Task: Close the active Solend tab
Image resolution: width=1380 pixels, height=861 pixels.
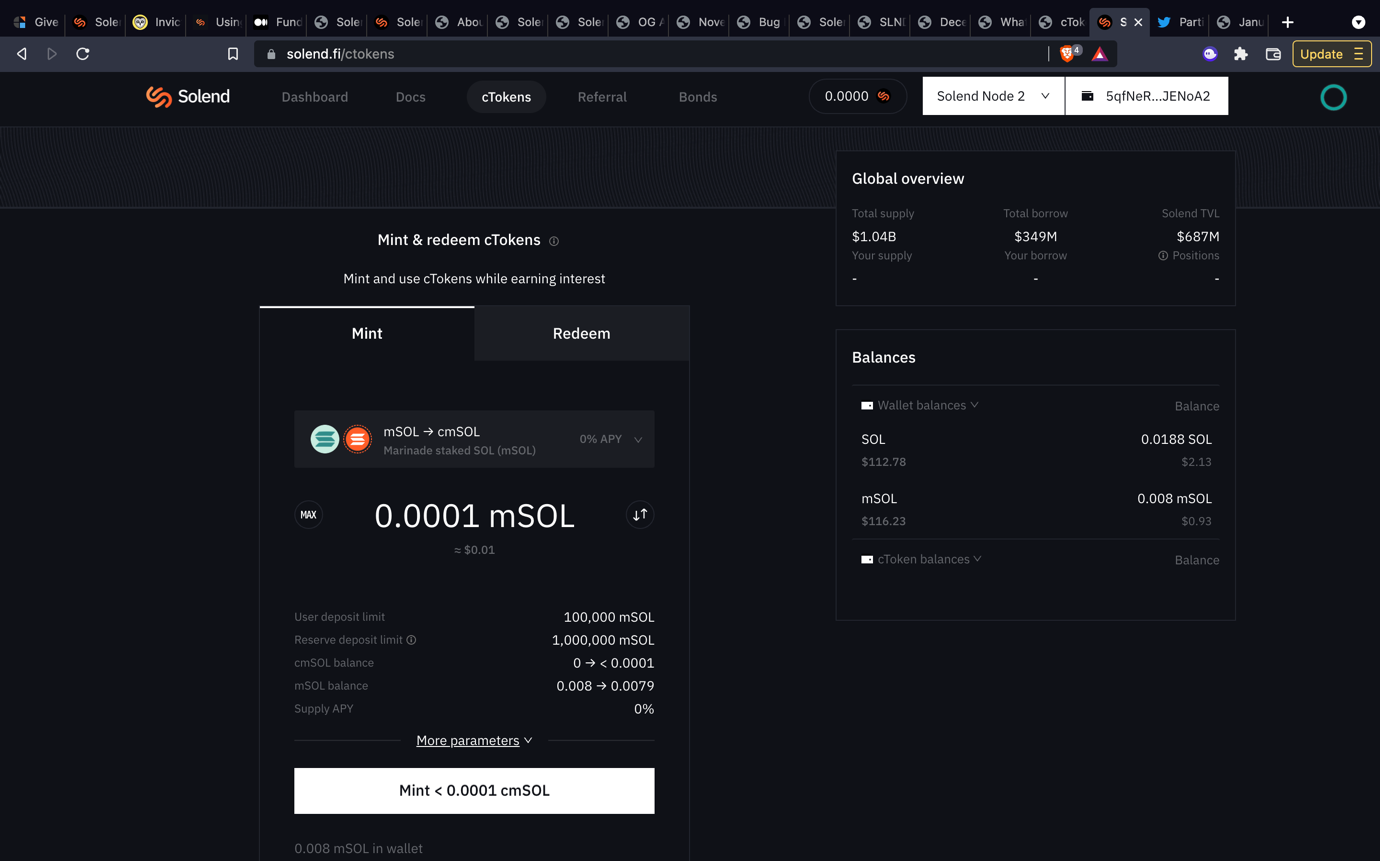Action: 1138,22
